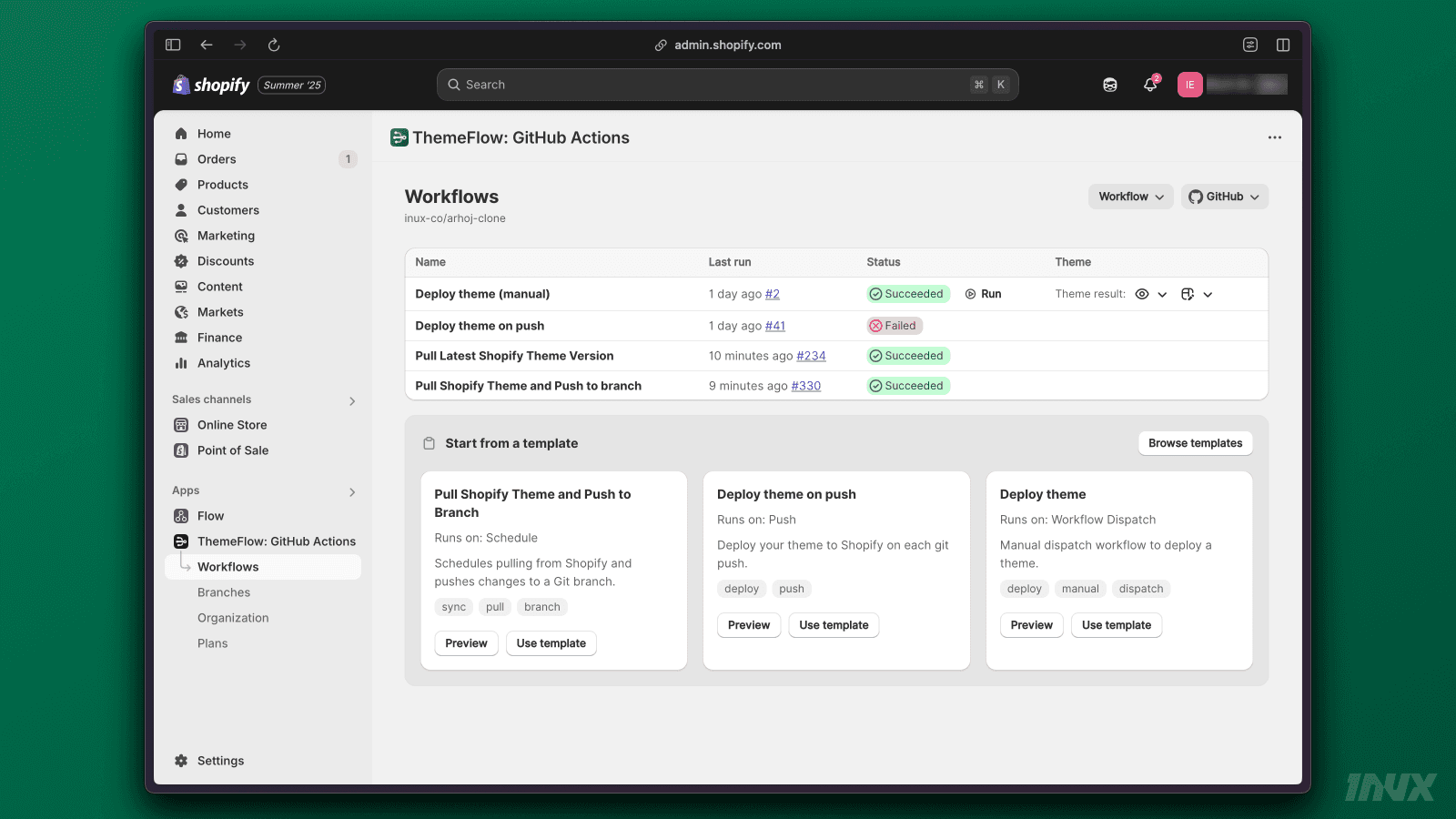Open the ThemeFlow: GitHub Actions app icon
The width and height of the screenshot is (1456, 819).
[182, 541]
